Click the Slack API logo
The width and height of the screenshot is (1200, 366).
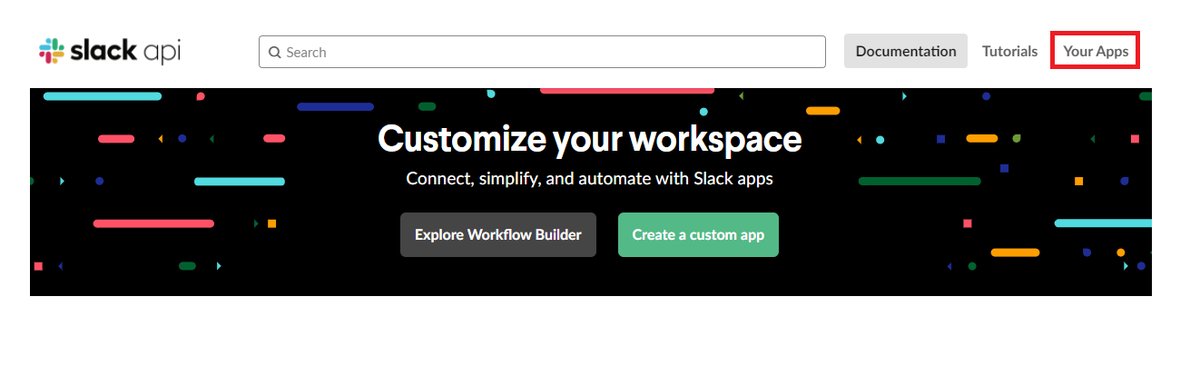tap(110, 51)
